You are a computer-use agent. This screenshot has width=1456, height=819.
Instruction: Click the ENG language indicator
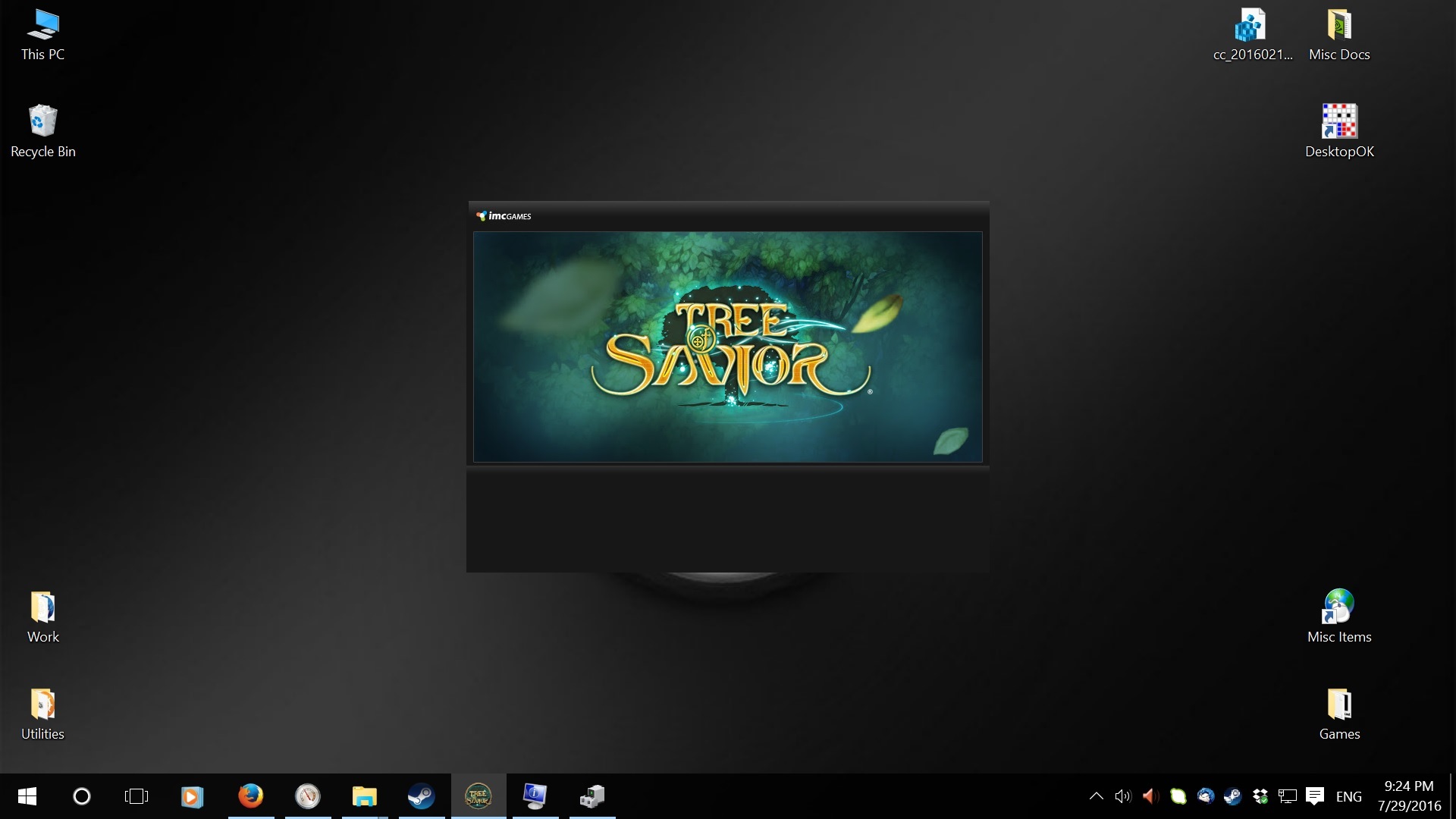click(x=1348, y=796)
